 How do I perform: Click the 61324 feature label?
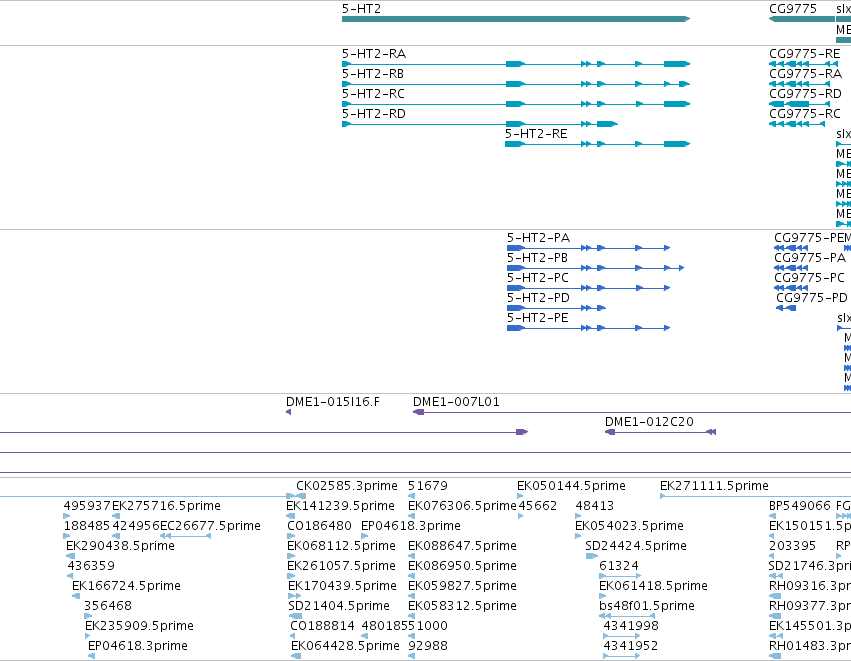pos(619,567)
